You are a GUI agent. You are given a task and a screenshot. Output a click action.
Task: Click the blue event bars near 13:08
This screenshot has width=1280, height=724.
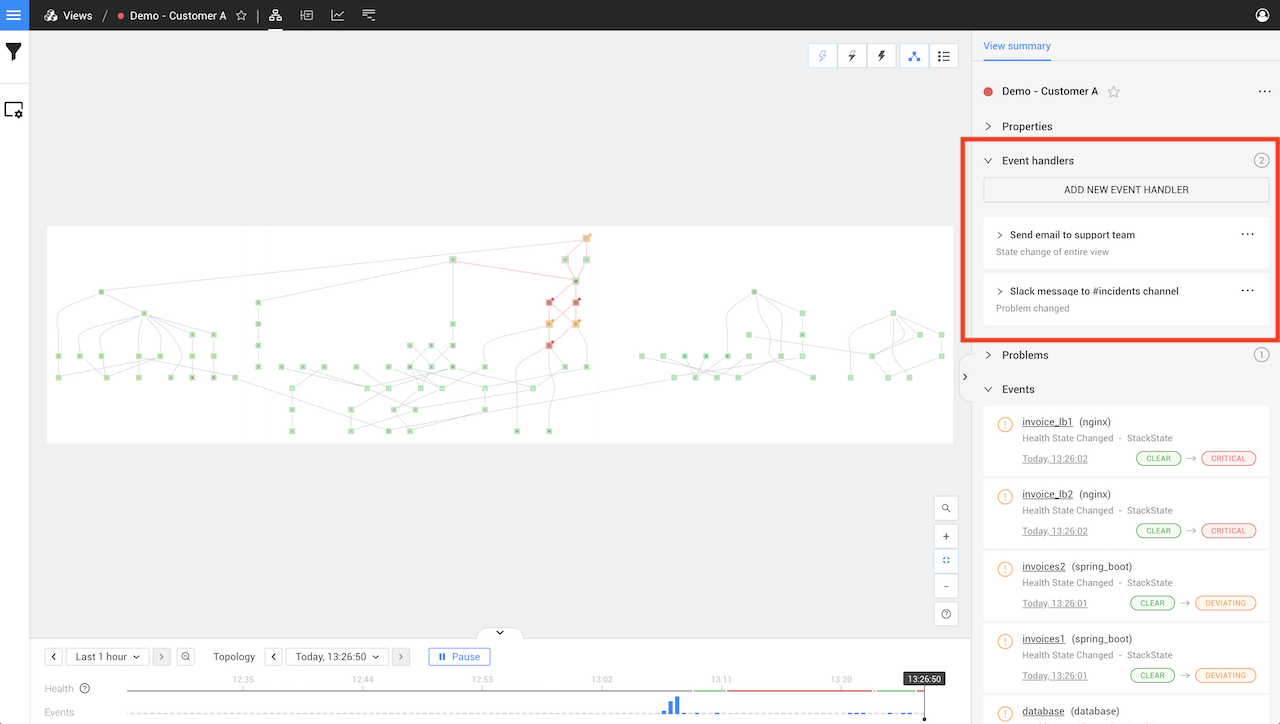[671, 705]
